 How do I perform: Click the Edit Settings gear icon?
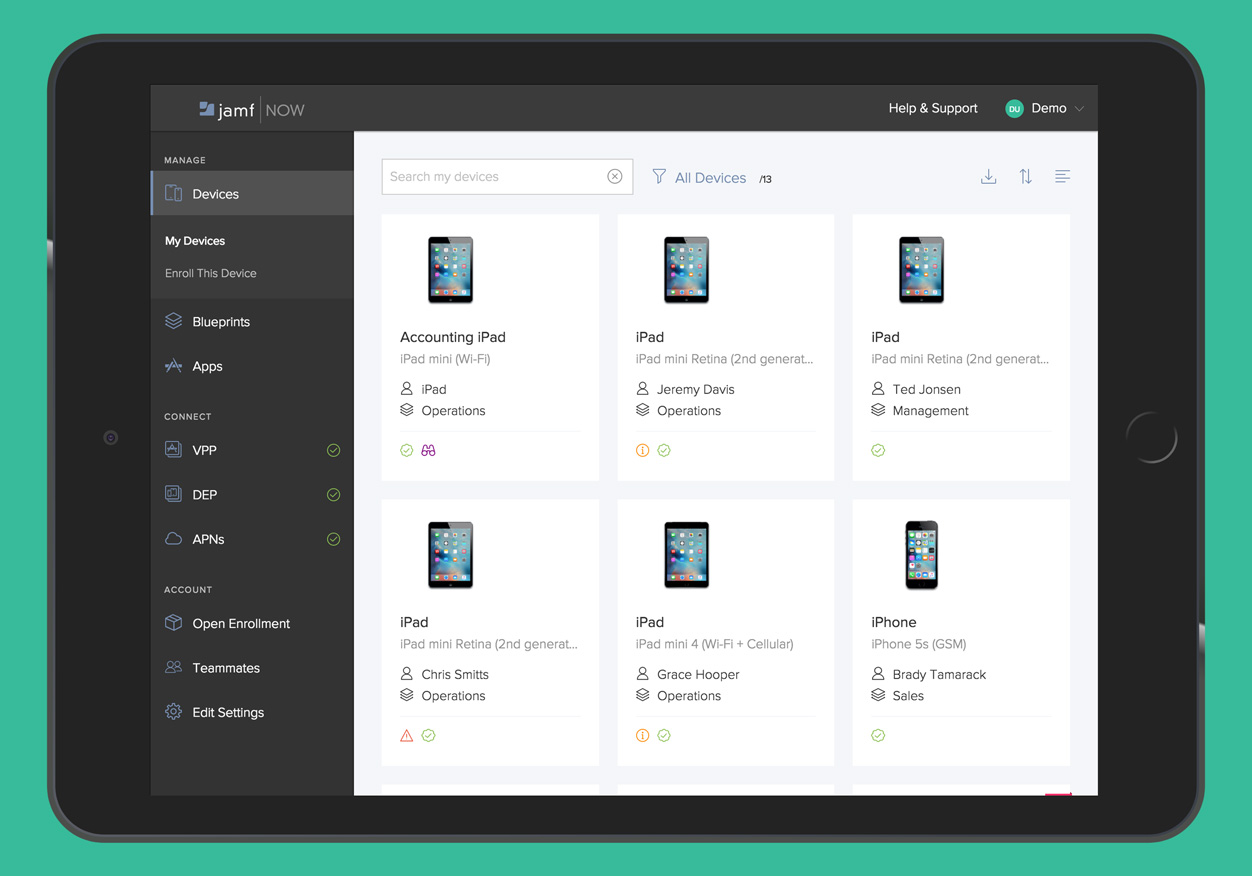pos(173,712)
